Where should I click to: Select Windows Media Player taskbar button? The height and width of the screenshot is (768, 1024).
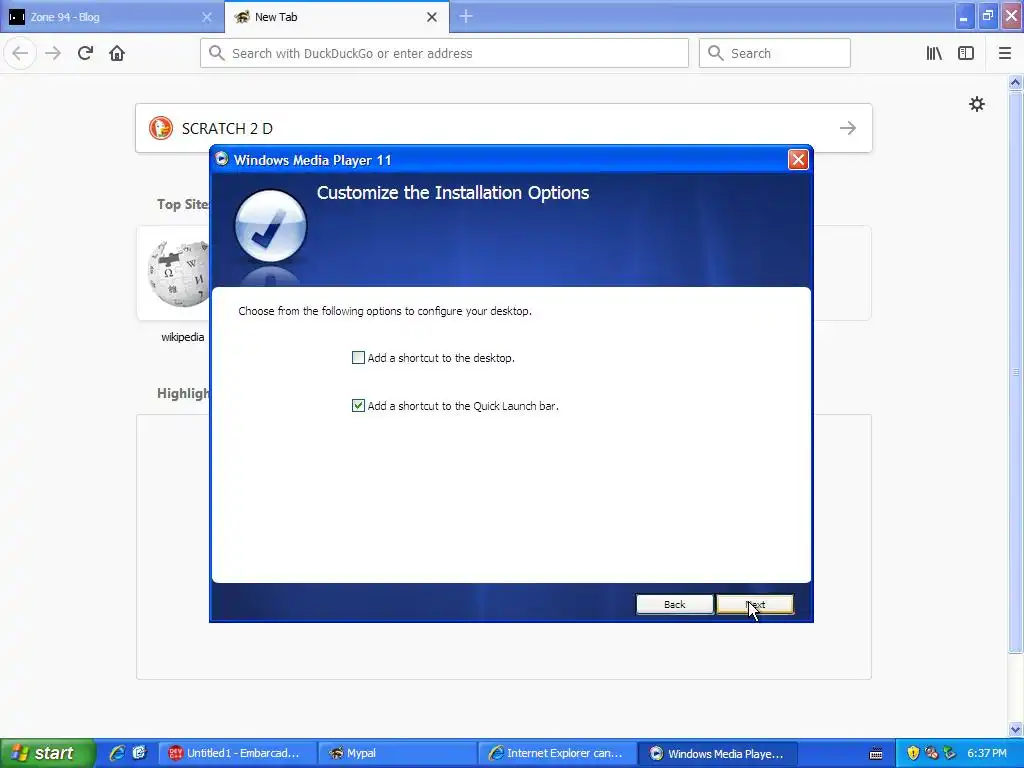718,753
